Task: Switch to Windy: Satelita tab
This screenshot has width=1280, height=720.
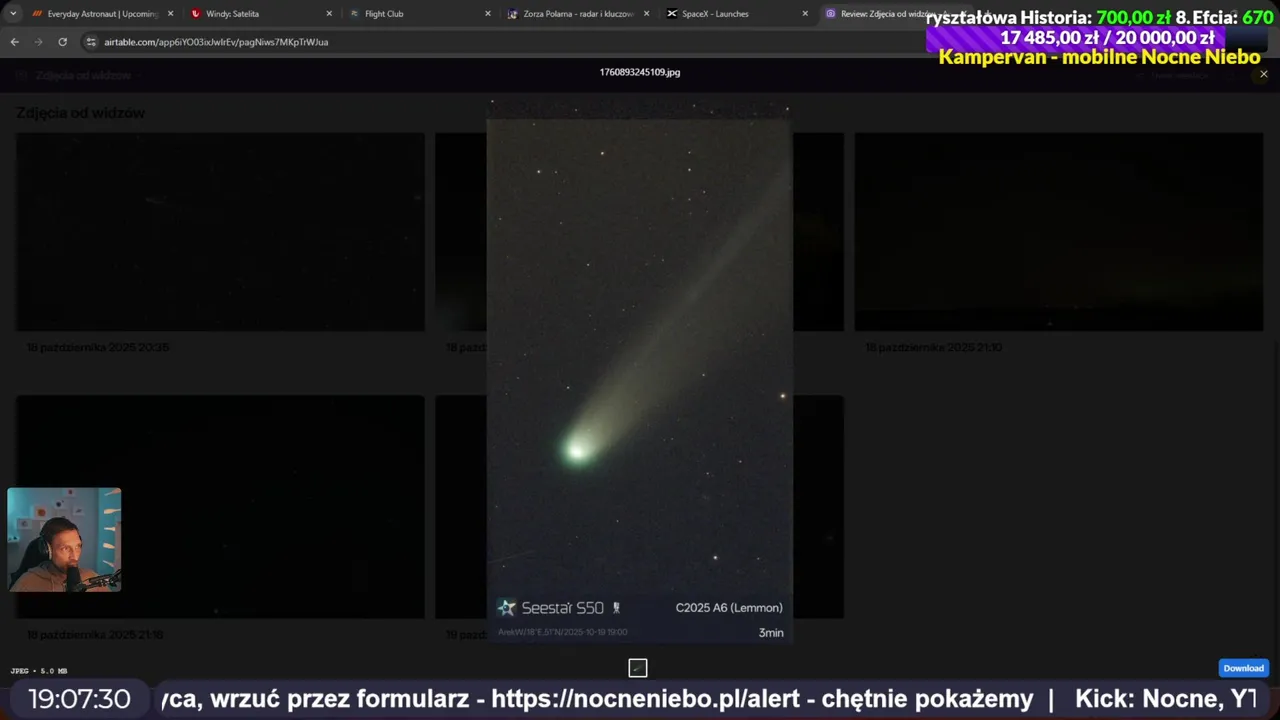Action: coord(262,14)
